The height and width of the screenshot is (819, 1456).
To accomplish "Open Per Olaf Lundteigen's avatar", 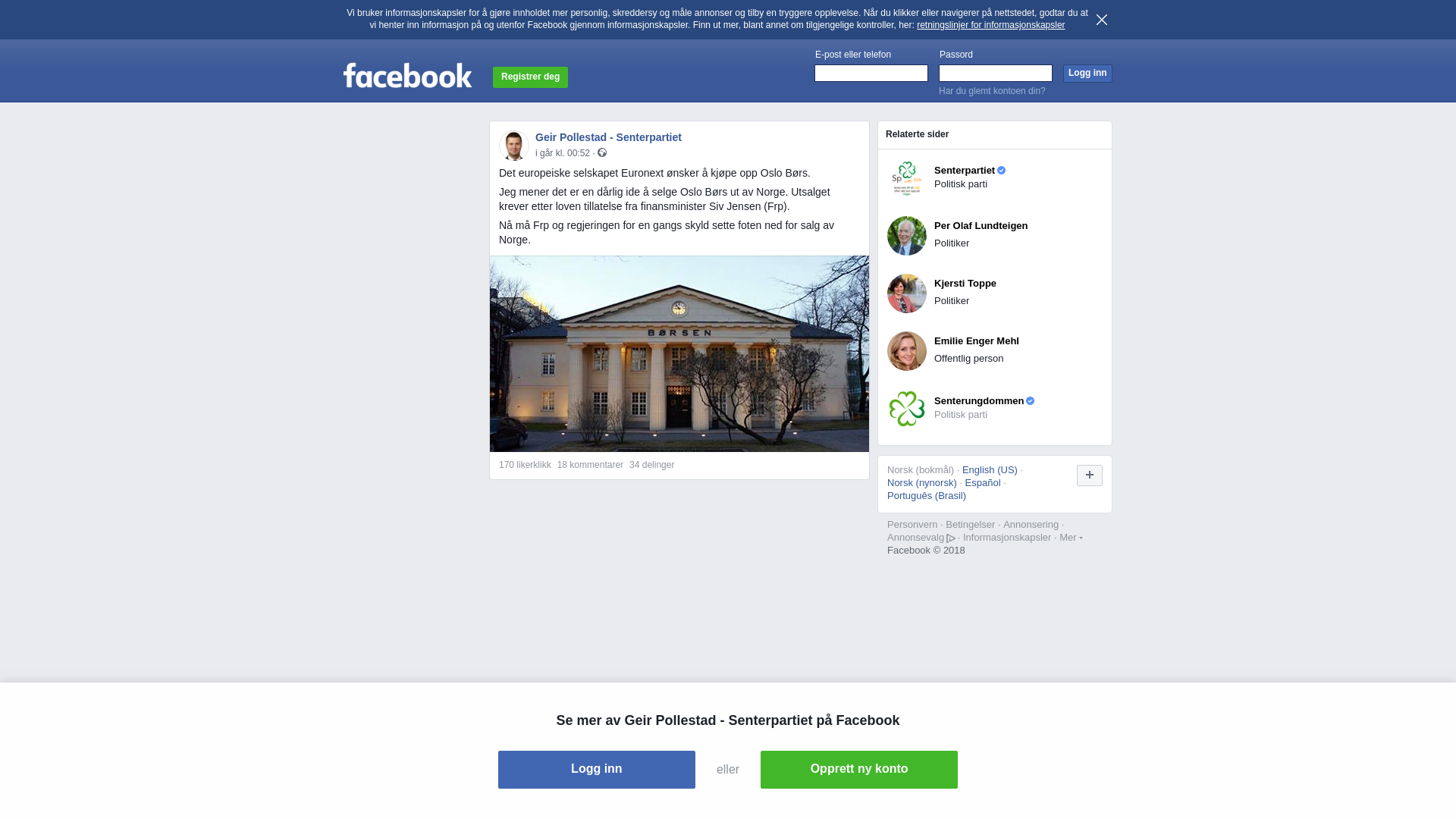I will [907, 236].
